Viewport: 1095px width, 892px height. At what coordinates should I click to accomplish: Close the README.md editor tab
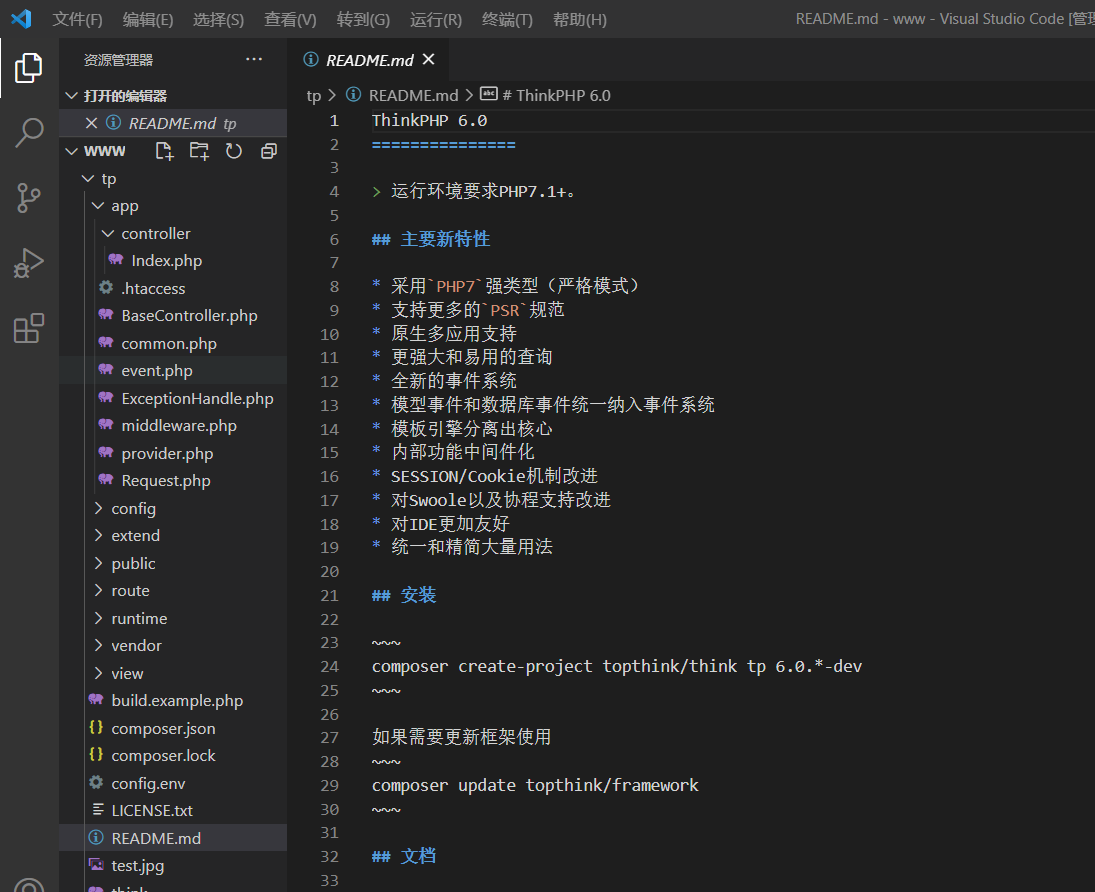click(x=429, y=60)
